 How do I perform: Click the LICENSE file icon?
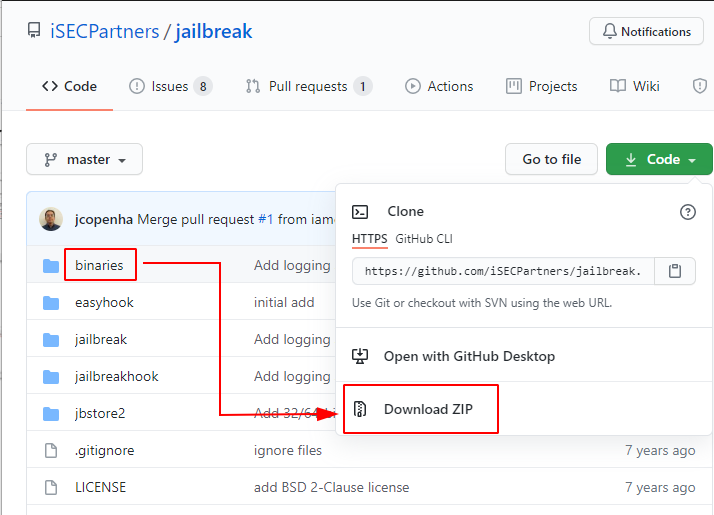52,488
